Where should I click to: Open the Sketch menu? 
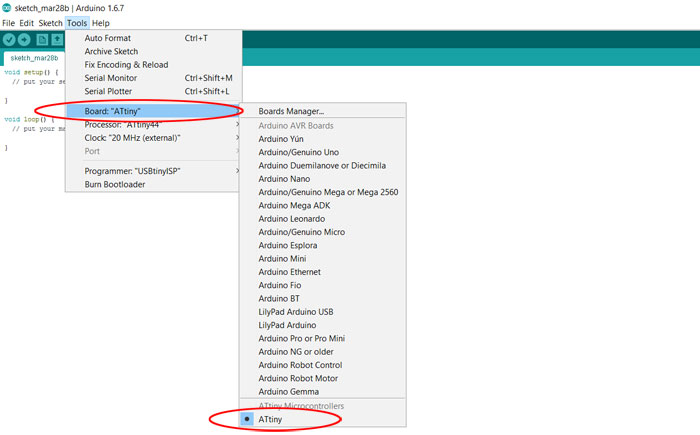click(x=50, y=23)
